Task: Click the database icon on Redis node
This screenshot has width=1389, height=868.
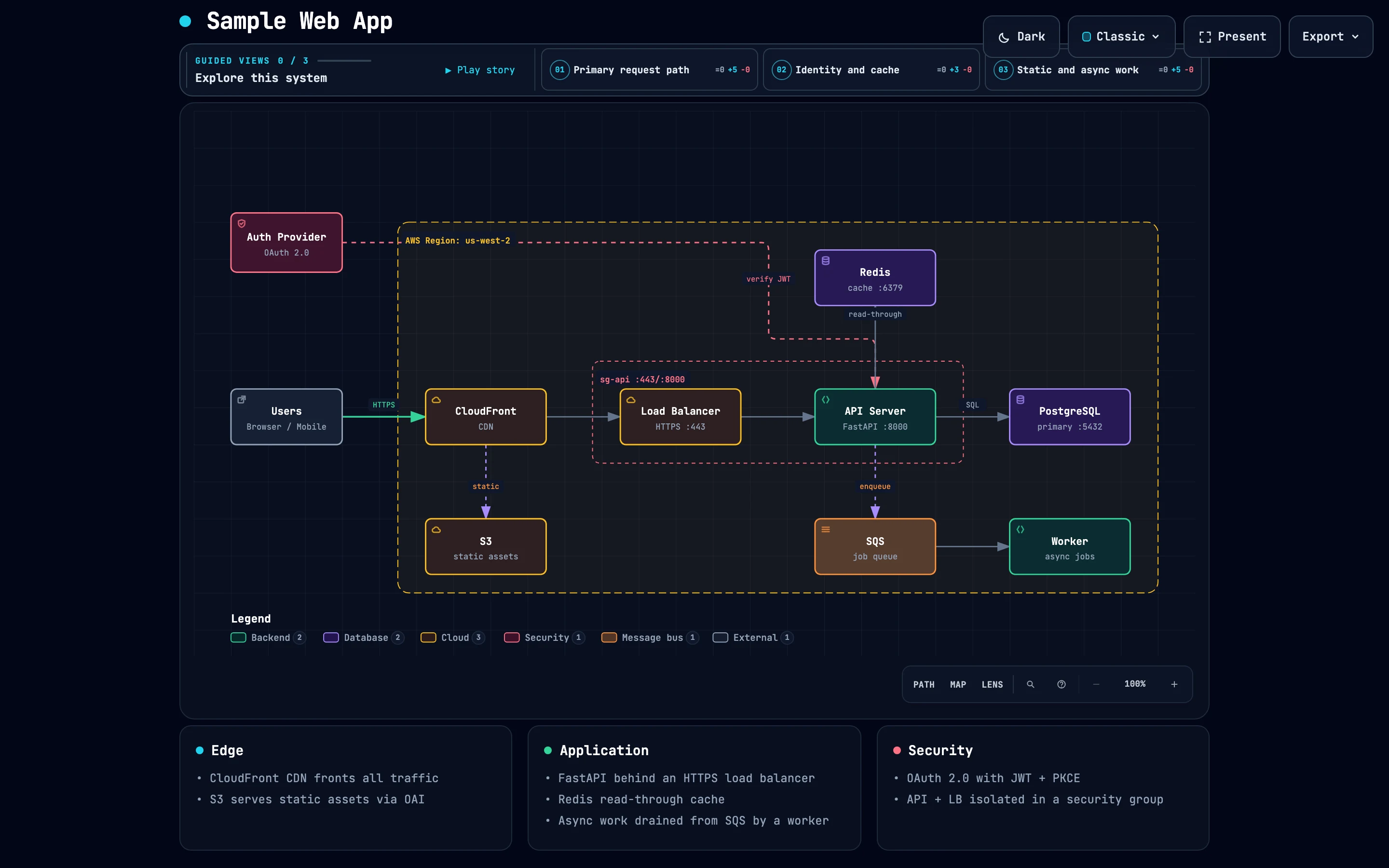Action: 825,260
